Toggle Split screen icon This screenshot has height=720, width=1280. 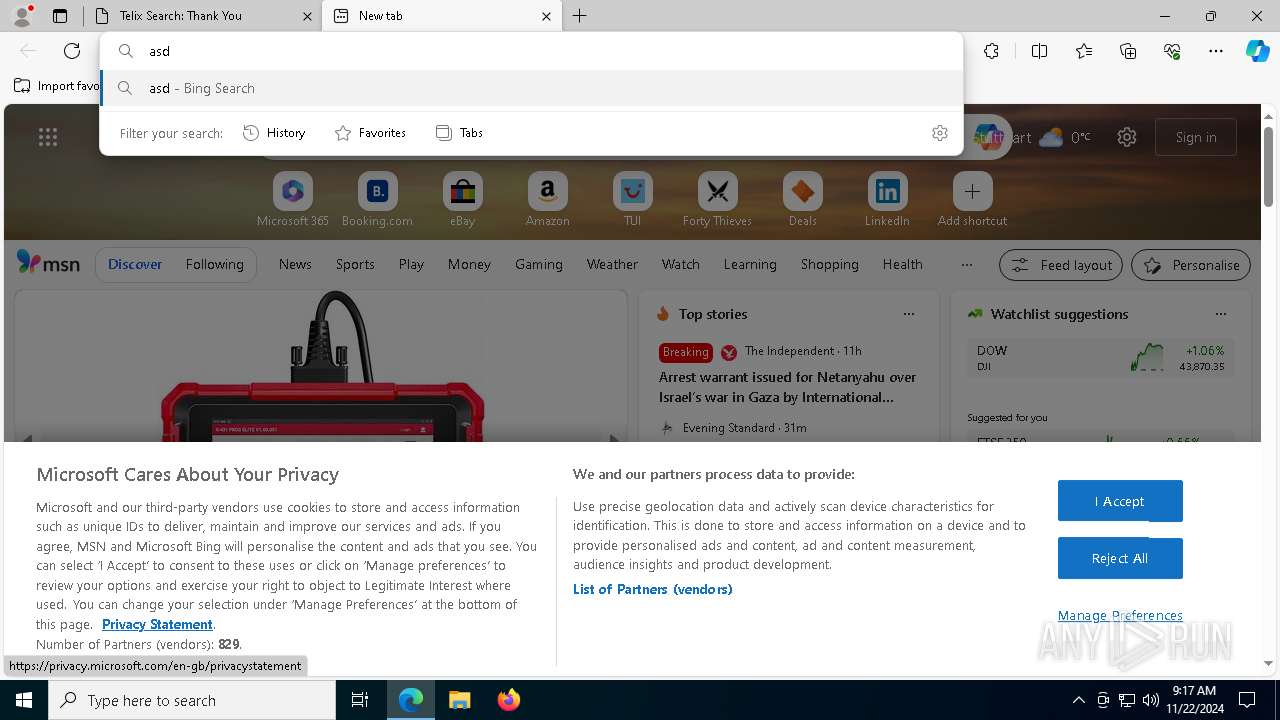tap(1039, 51)
